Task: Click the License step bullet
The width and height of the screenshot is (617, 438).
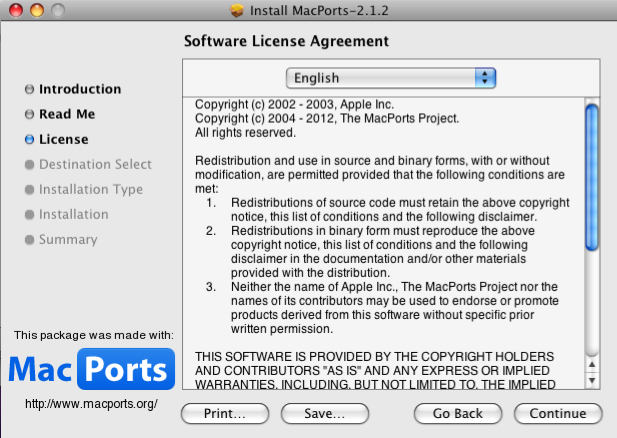Action: [29, 140]
